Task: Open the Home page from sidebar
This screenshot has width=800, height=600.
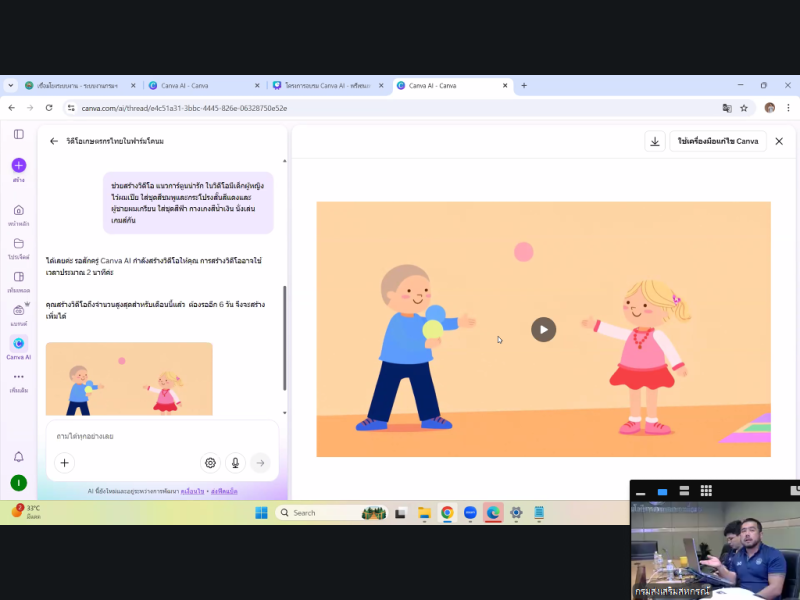Action: click(18, 211)
